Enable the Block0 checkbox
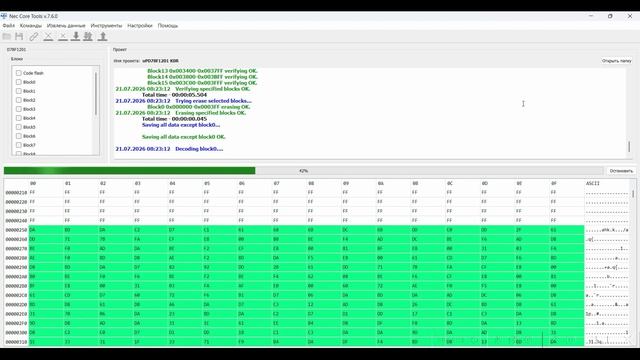This screenshot has height=360, width=640. click(x=18, y=82)
